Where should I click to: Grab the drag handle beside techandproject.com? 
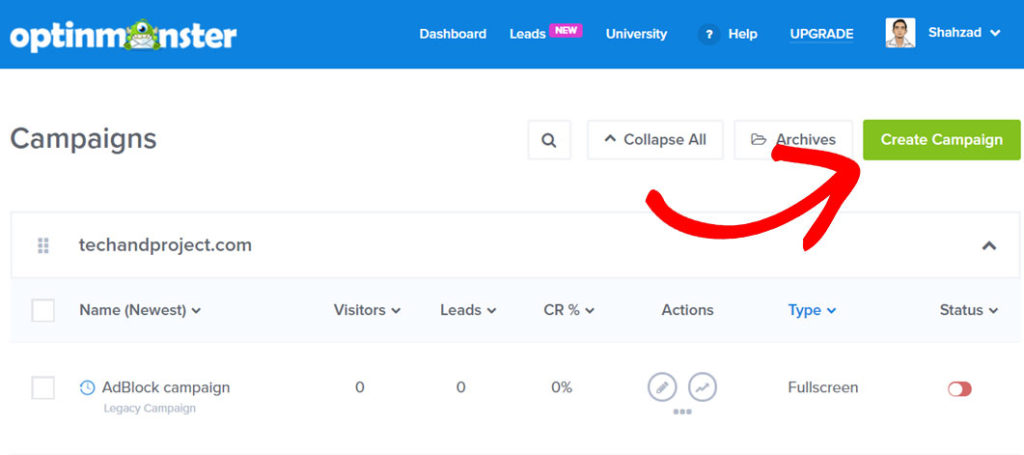tap(43, 245)
